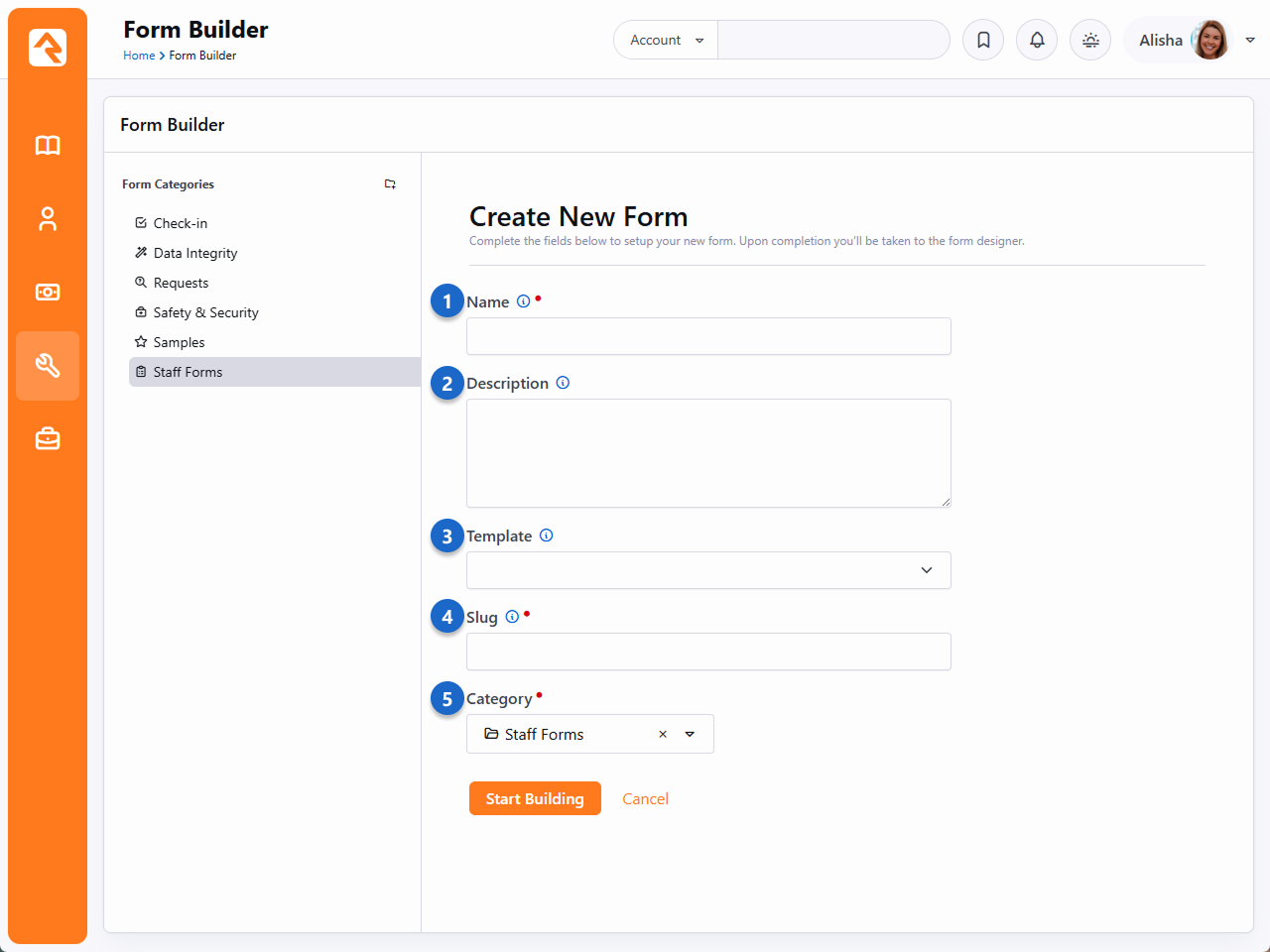Click the add category folder icon

(390, 184)
